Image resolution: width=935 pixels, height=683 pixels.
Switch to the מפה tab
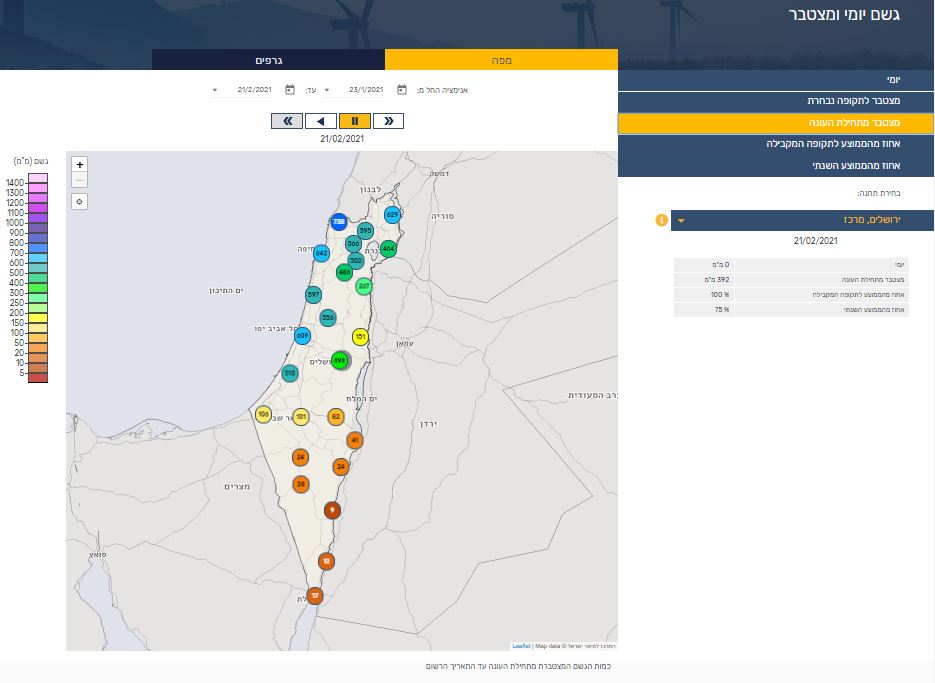coord(500,59)
